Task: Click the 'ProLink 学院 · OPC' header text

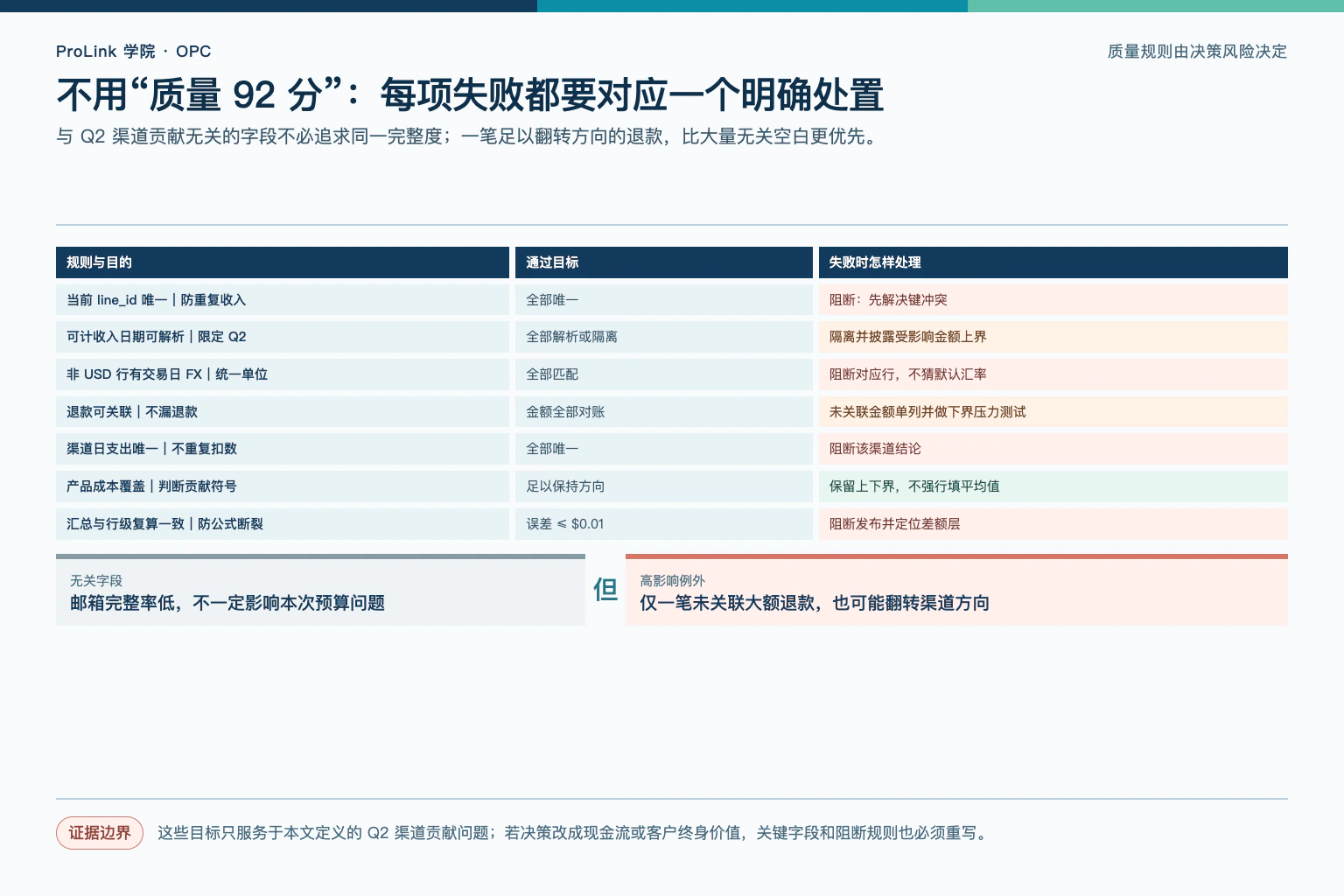Action: point(133,52)
